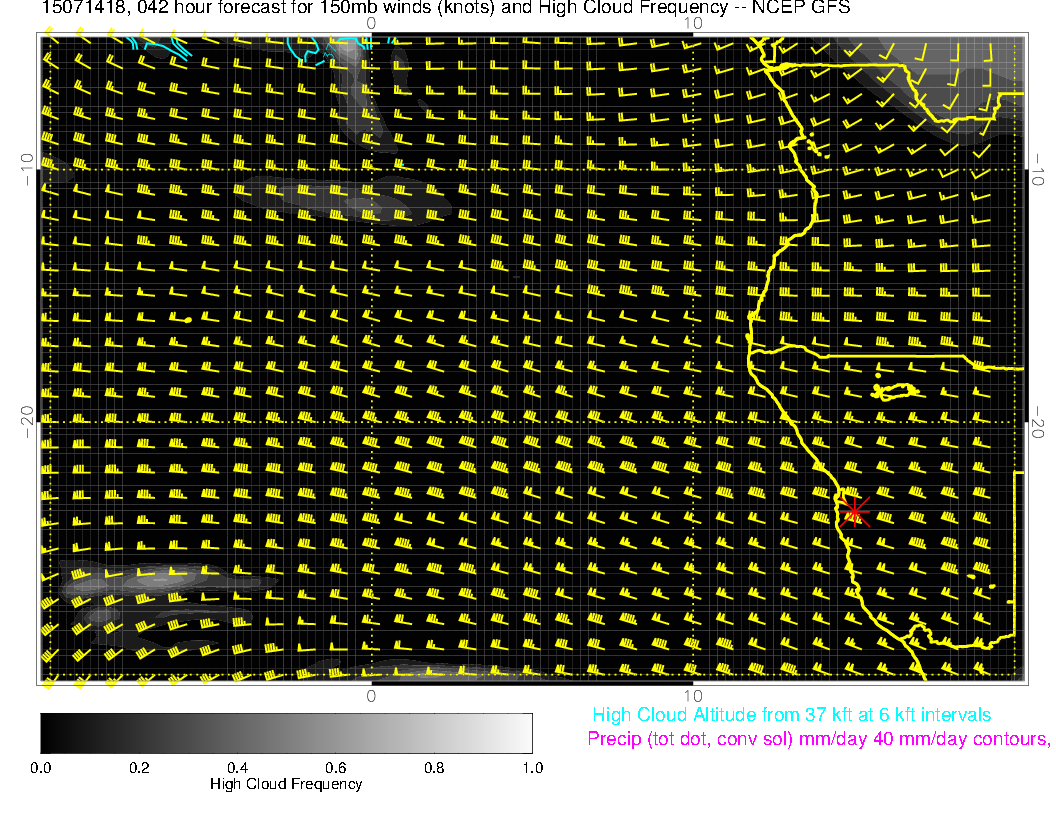
Task: Click the 1.0 tick label under the colorbar
Action: tap(532, 767)
